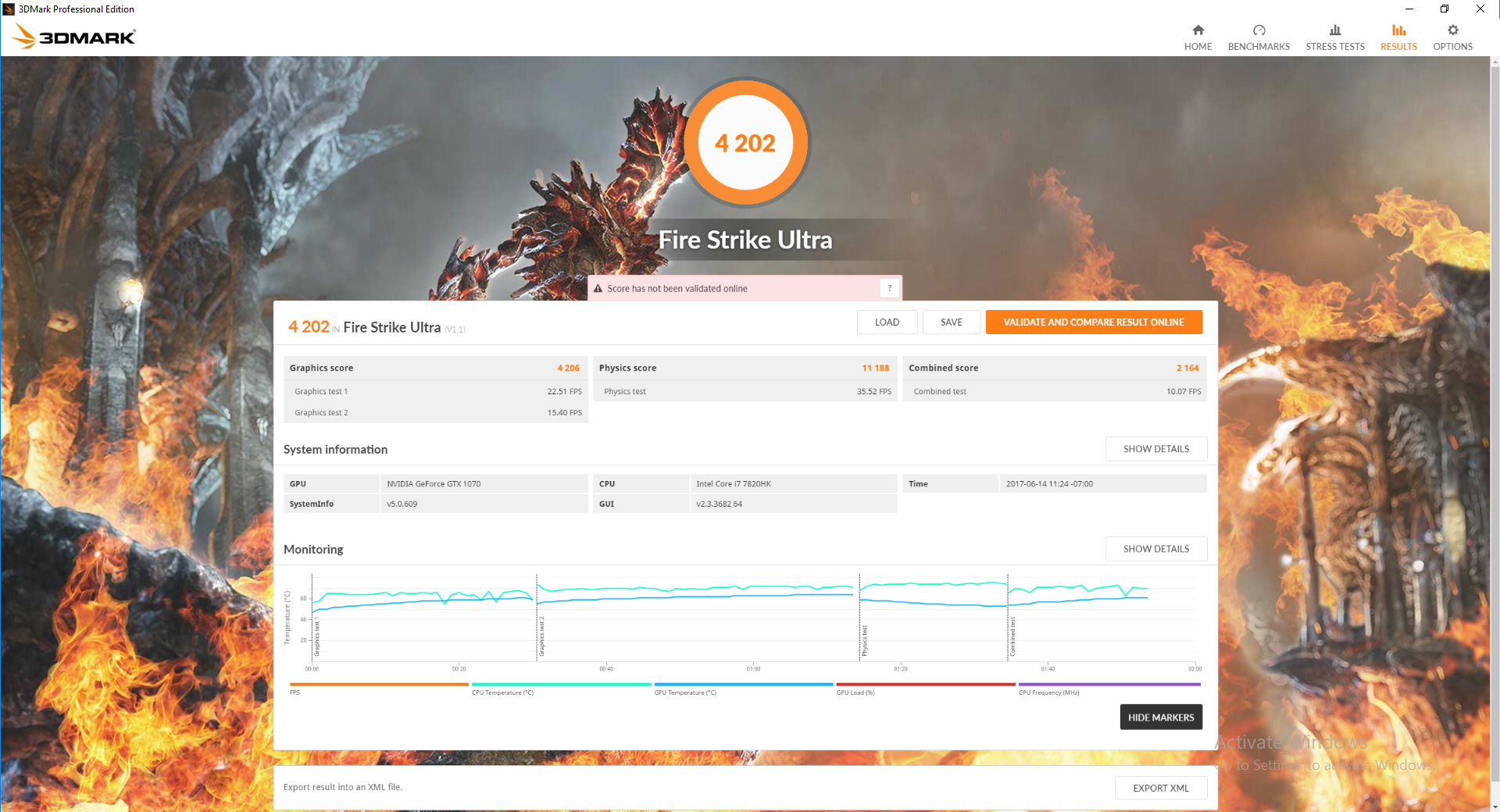The width and height of the screenshot is (1500, 812).
Task: Open the Options gear icon
Action: [x=1452, y=30]
